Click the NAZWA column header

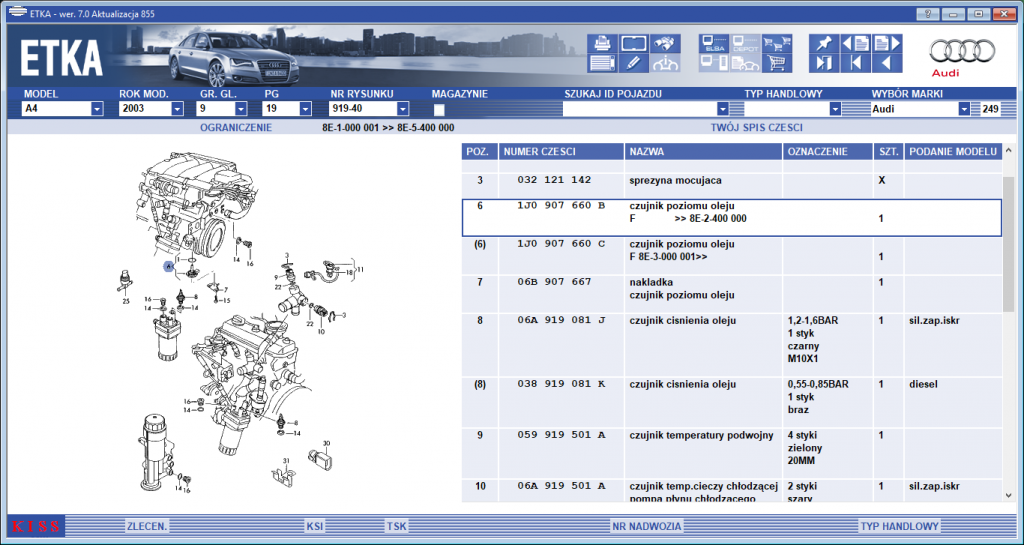click(x=703, y=151)
